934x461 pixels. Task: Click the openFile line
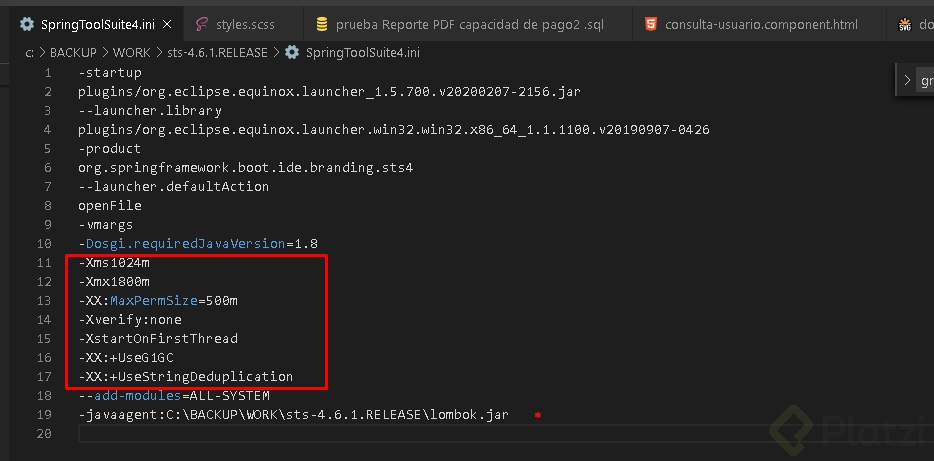click(x=110, y=205)
